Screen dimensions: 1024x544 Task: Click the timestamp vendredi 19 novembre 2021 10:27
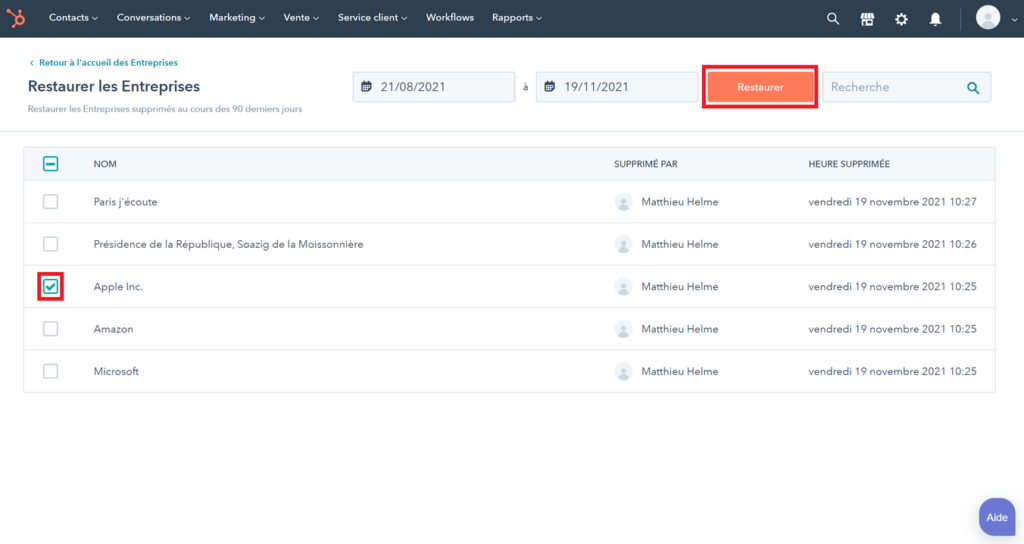[x=893, y=202]
